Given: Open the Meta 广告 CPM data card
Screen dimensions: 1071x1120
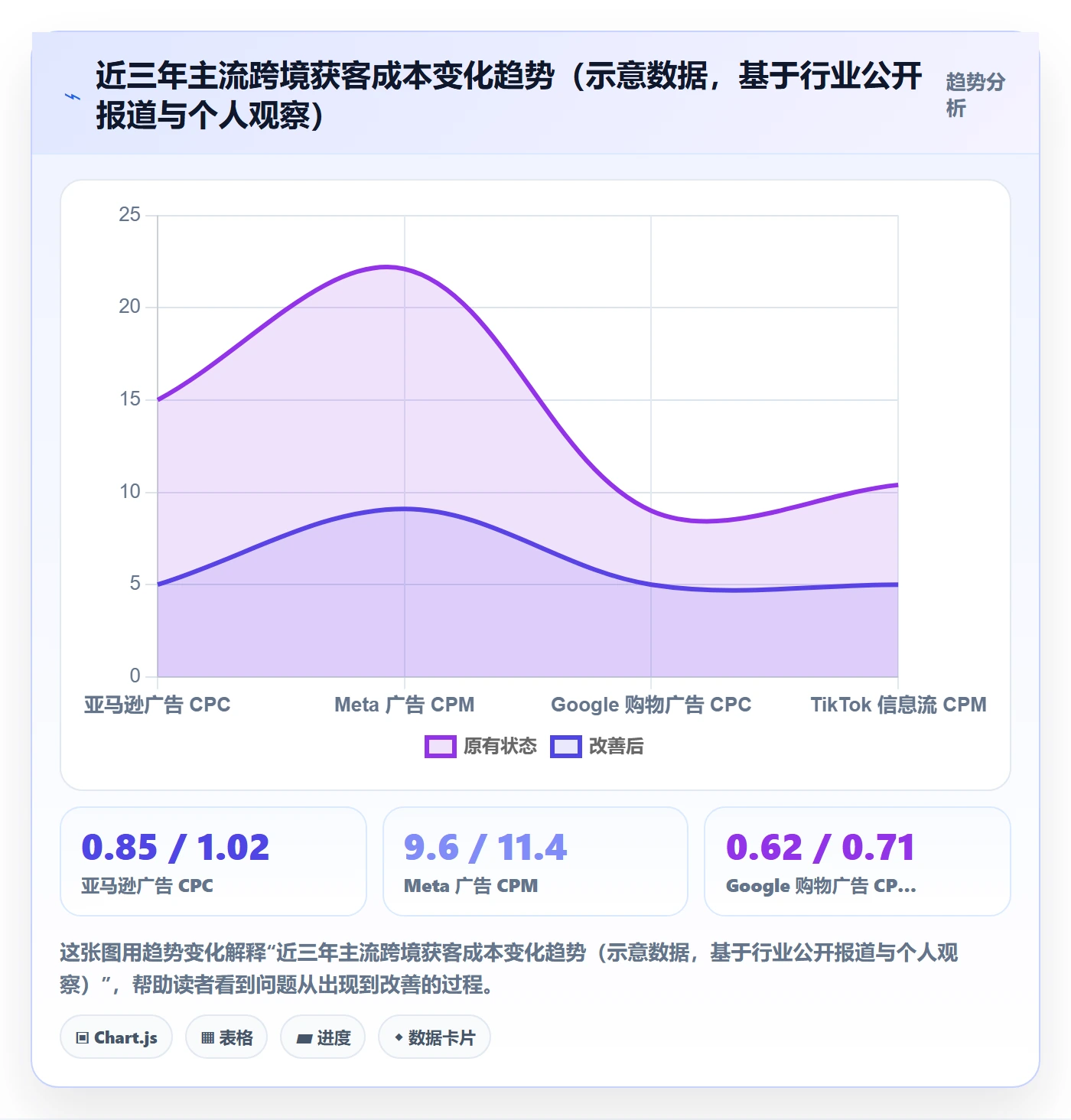Looking at the screenshot, I should point(535,861).
